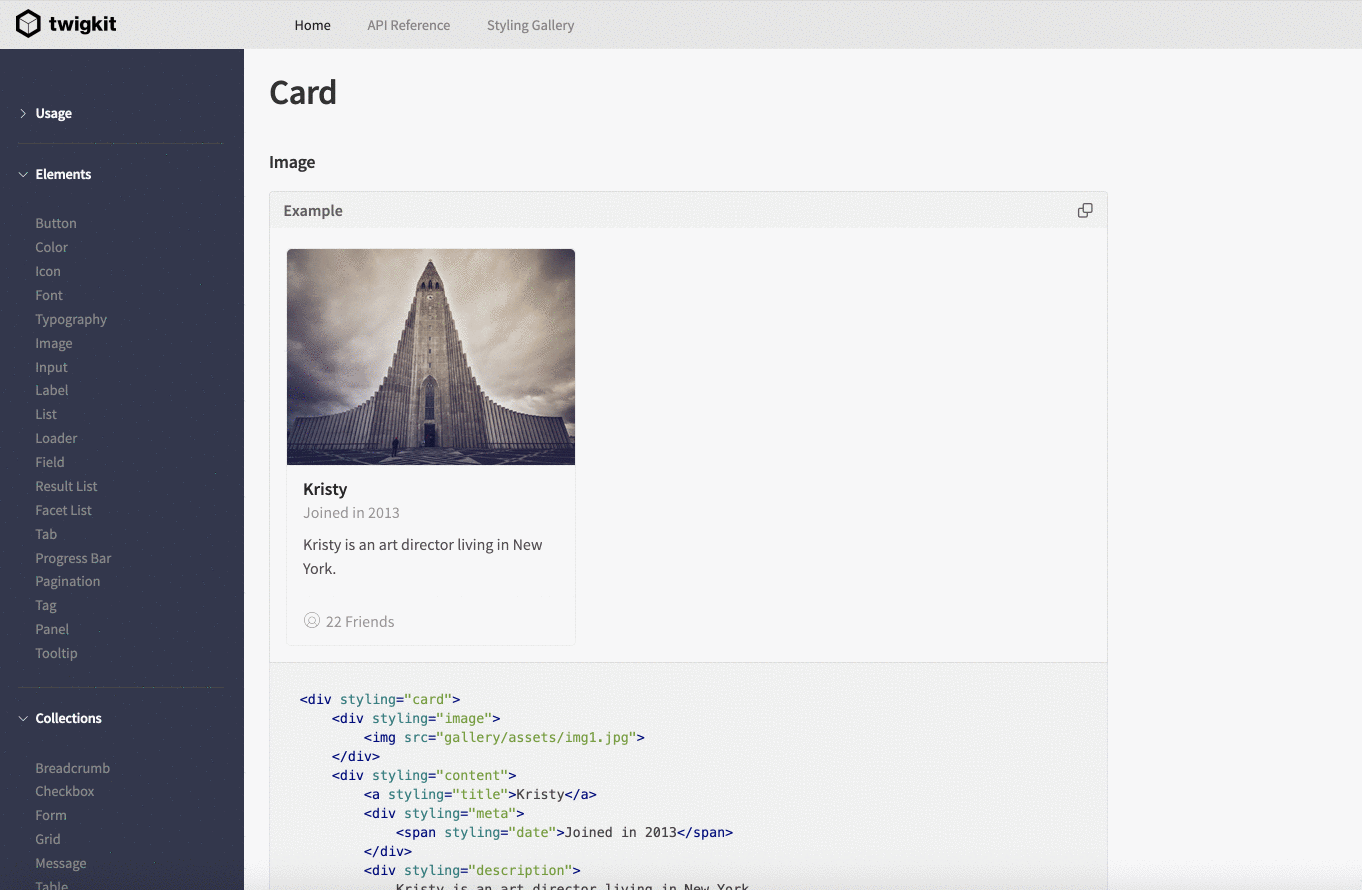Image resolution: width=1362 pixels, height=890 pixels.
Task: Go to Typography in the sidebar
Action: click(x=71, y=319)
